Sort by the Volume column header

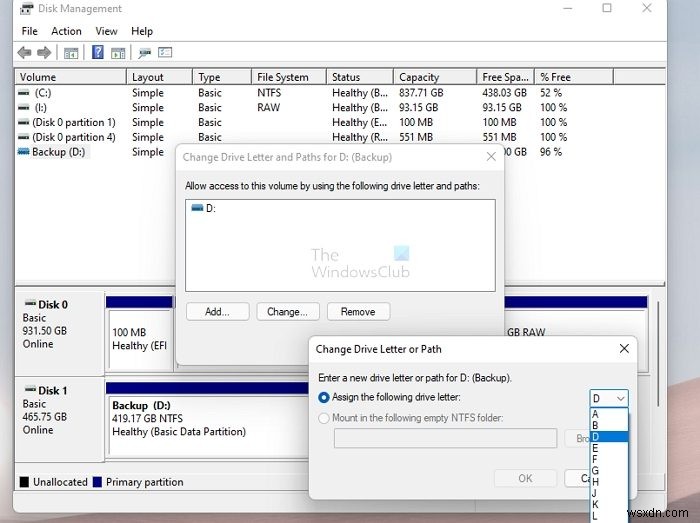[71, 77]
